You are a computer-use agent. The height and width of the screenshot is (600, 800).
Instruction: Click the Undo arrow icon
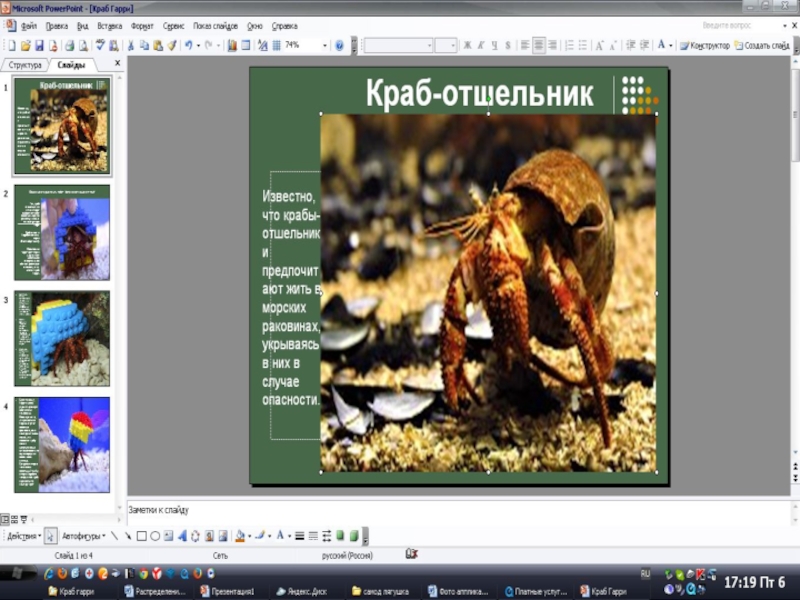click(x=187, y=45)
